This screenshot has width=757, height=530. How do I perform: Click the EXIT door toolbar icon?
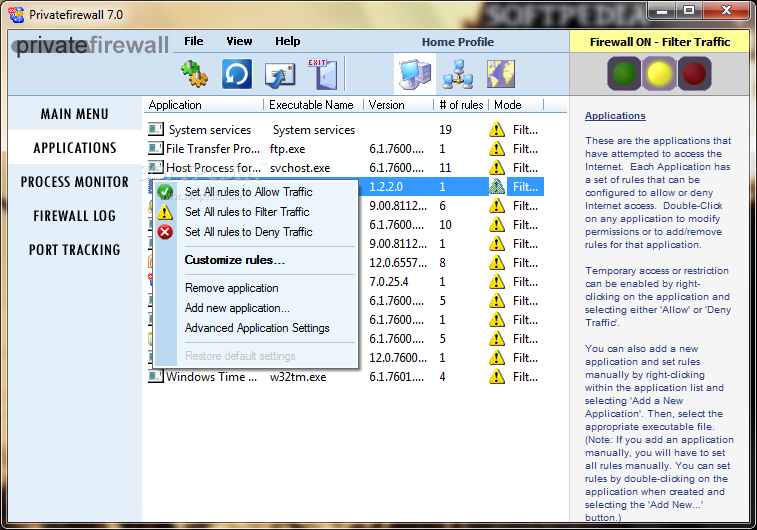click(x=323, y=74)
